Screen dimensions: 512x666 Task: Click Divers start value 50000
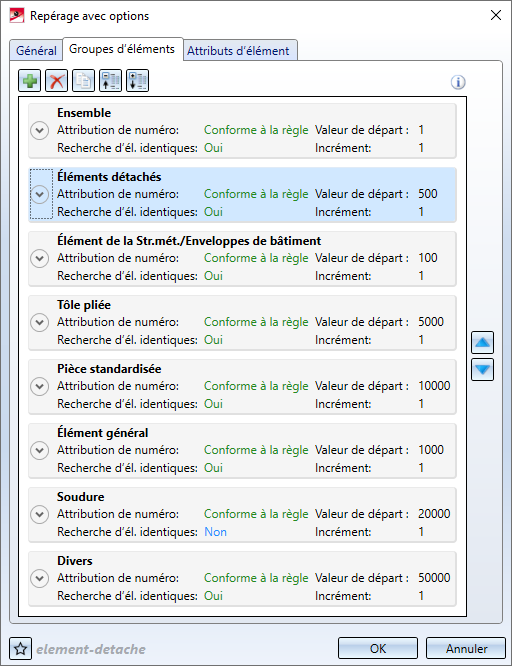pos(434,578)
